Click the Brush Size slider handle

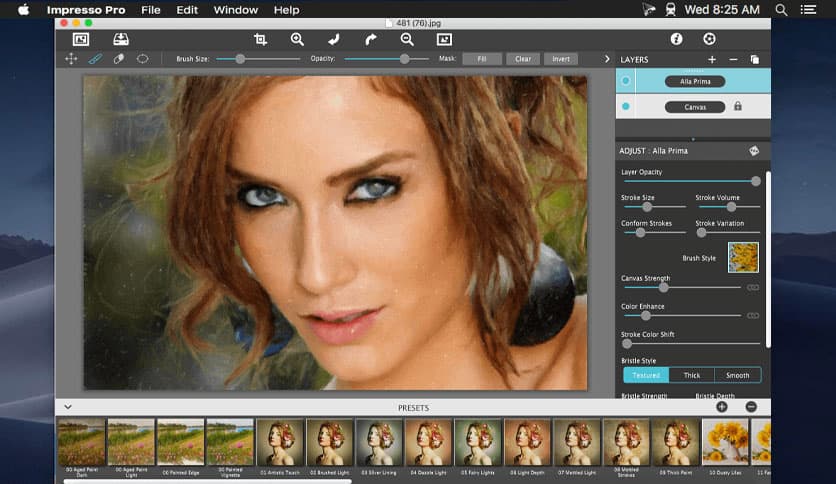[240, 59]
